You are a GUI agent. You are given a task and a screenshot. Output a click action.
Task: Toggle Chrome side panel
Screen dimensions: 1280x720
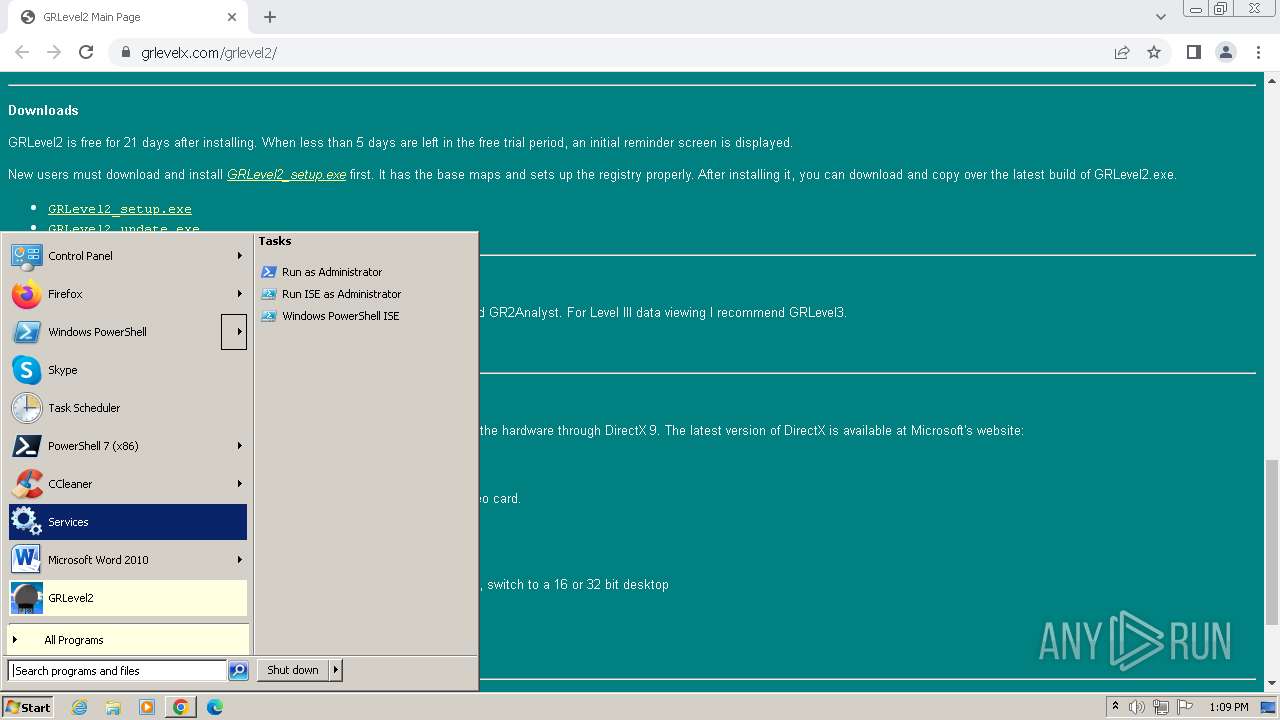pyautogui.click(x=1193, y=52)
